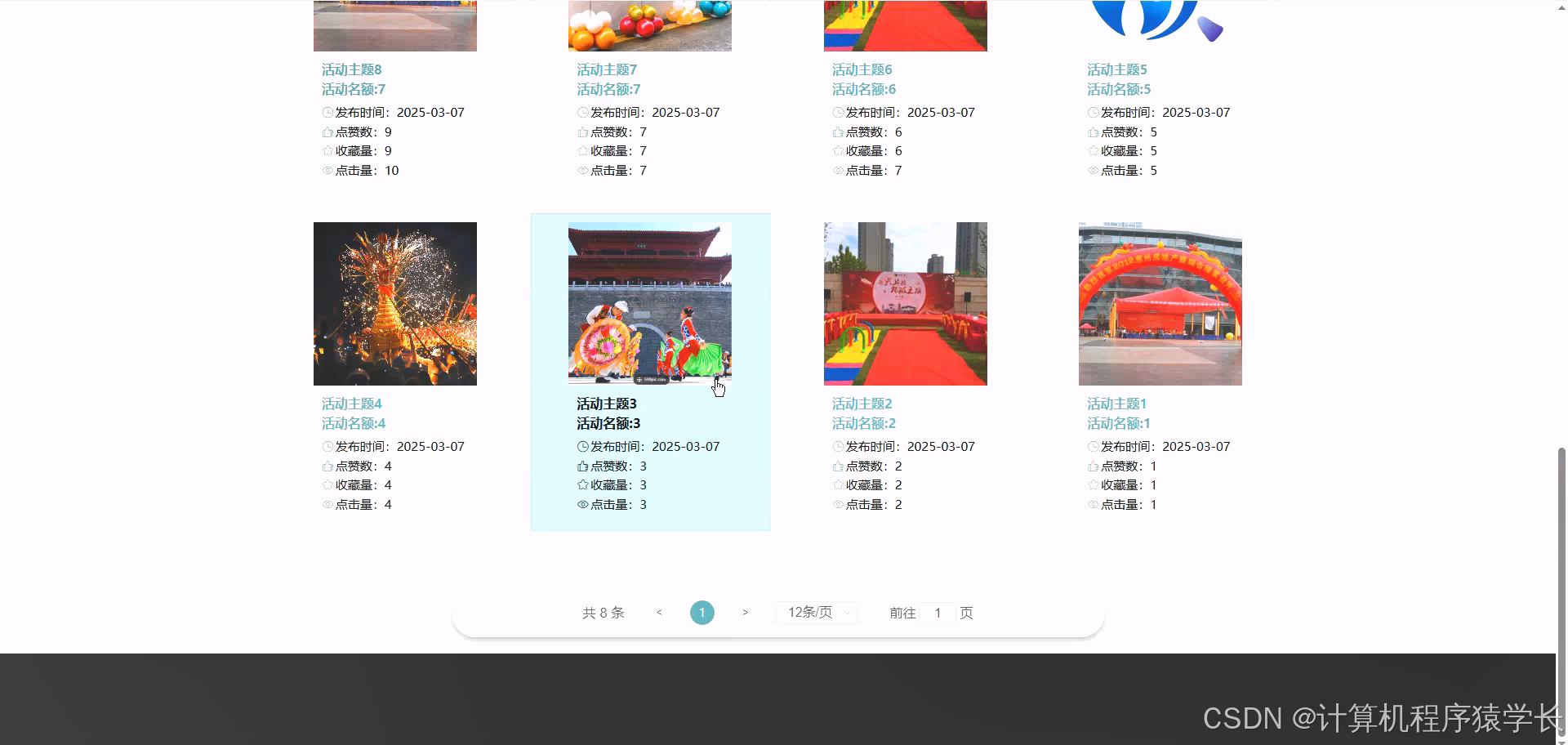Click the red carpet image above 活动主题6
Viewport: 1568px width, 745px height.
(906, 25)
